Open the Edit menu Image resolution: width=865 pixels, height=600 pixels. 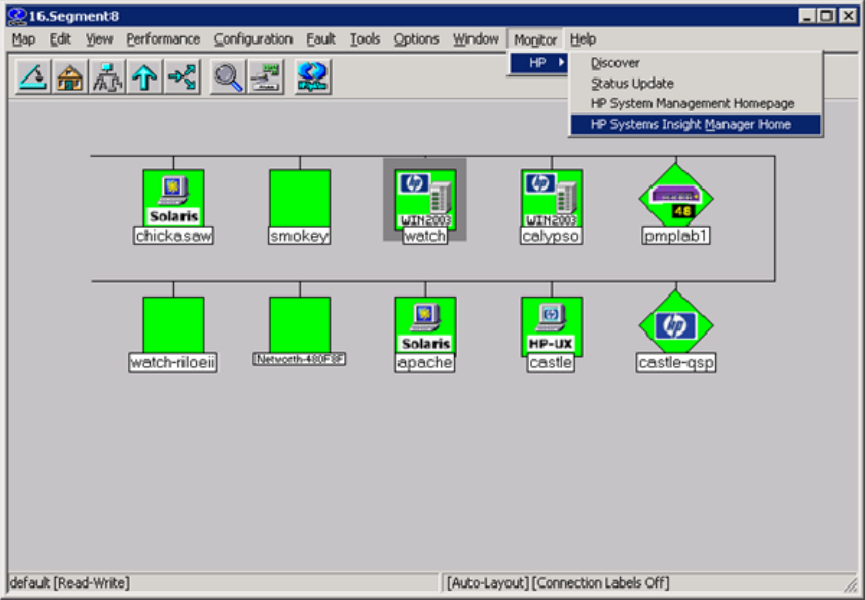click(60, 39)
